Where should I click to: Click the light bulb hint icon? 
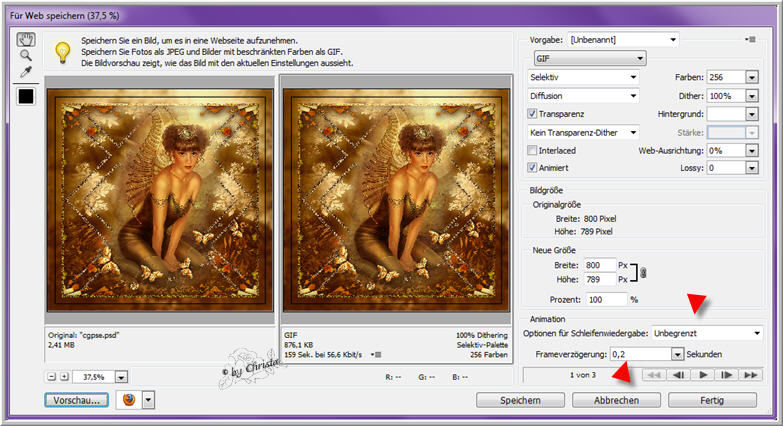62,52
